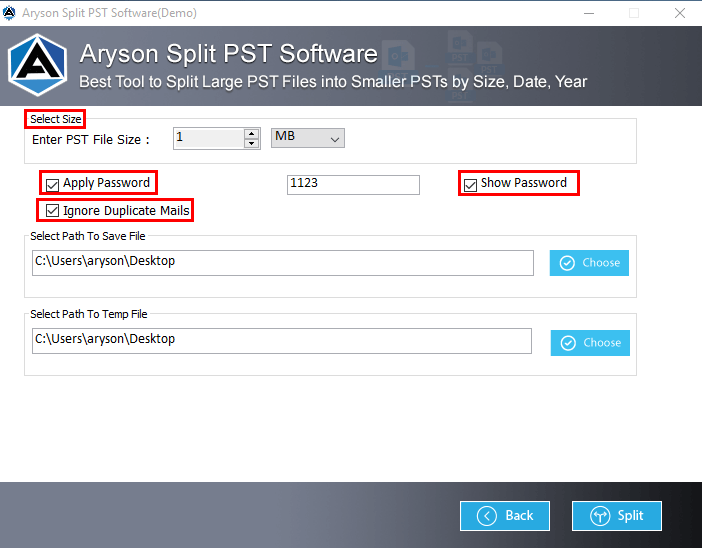Click the password field containing 1123
This screenshot has width=702, height=548.
click(x=353, y=184)
